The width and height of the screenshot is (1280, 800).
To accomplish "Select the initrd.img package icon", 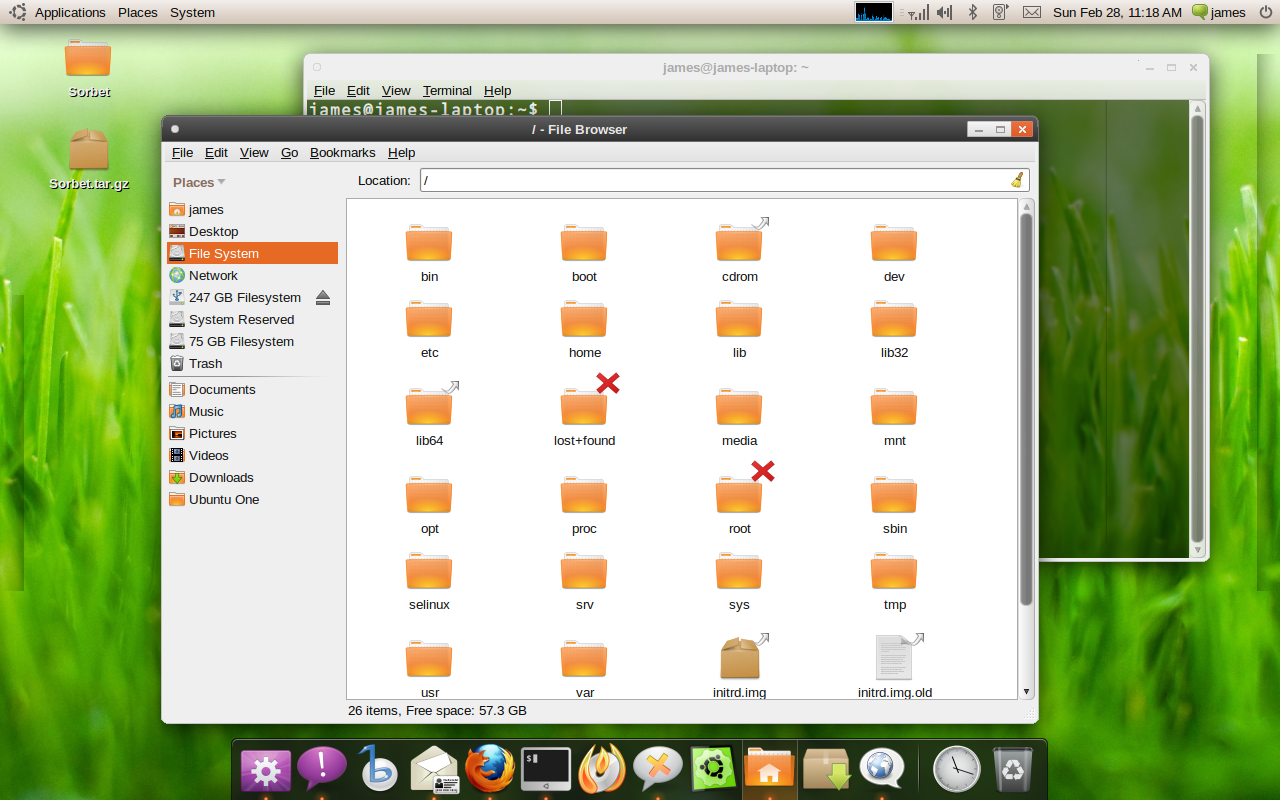I will pyautogui.click(x=740, y=657).
